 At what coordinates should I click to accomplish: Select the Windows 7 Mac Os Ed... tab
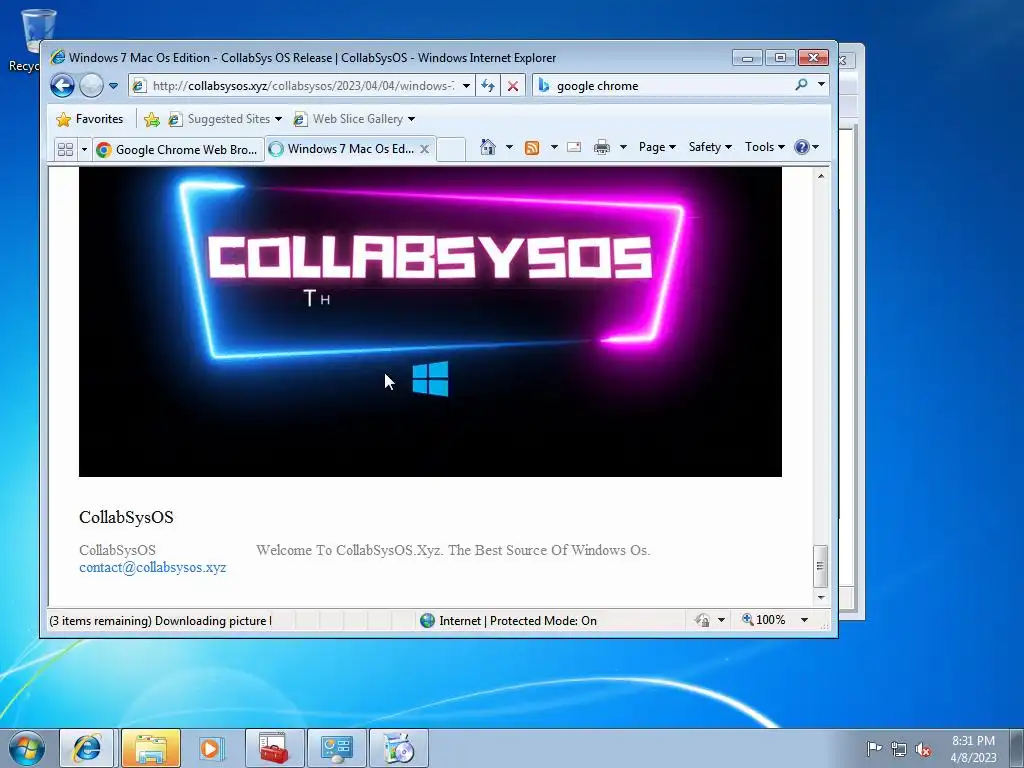coord(350,149)
